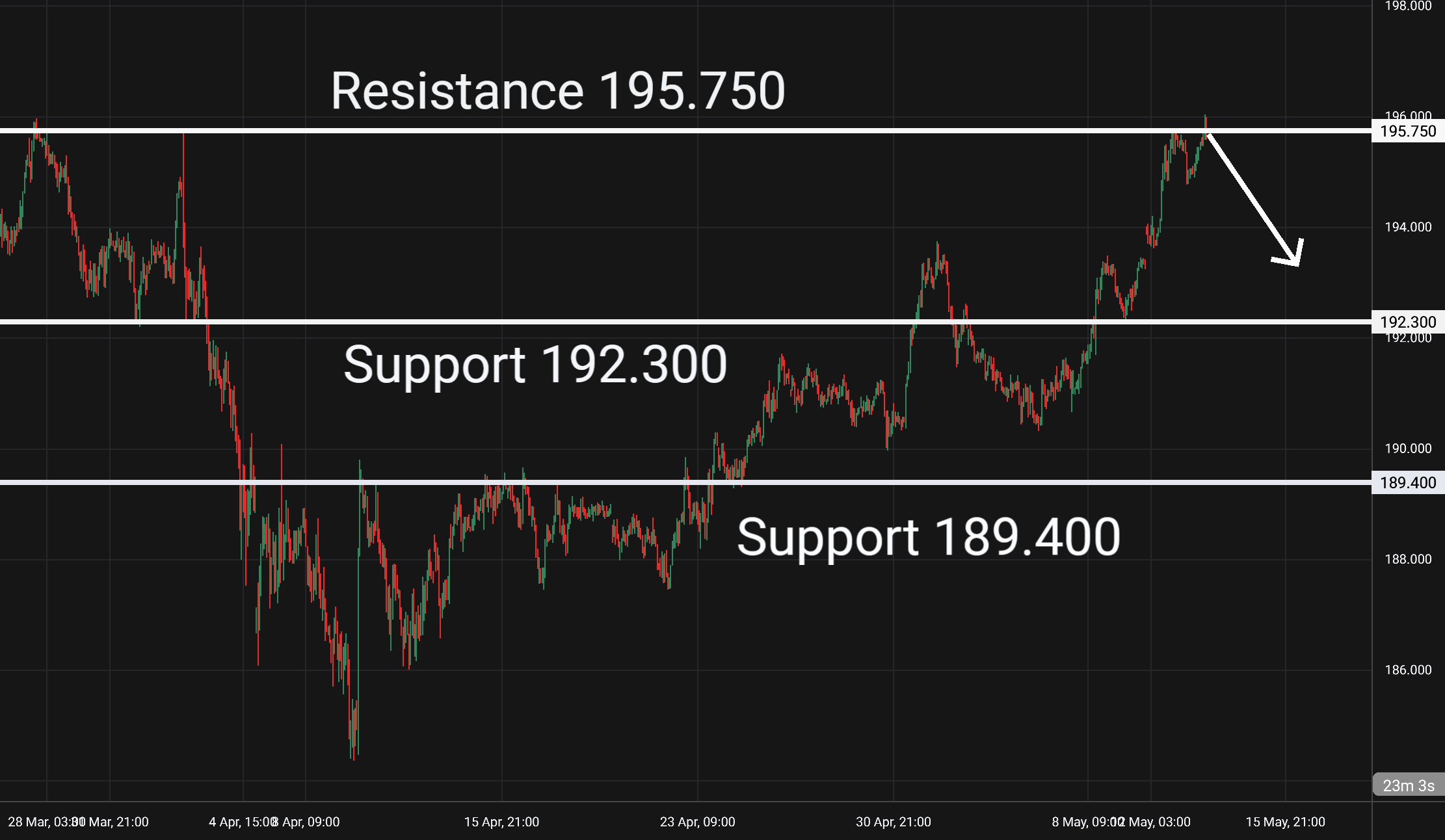1445x840 pixels.
Task: Click the 195.750 price label on axis
Action: click(x=1408, y=131)
